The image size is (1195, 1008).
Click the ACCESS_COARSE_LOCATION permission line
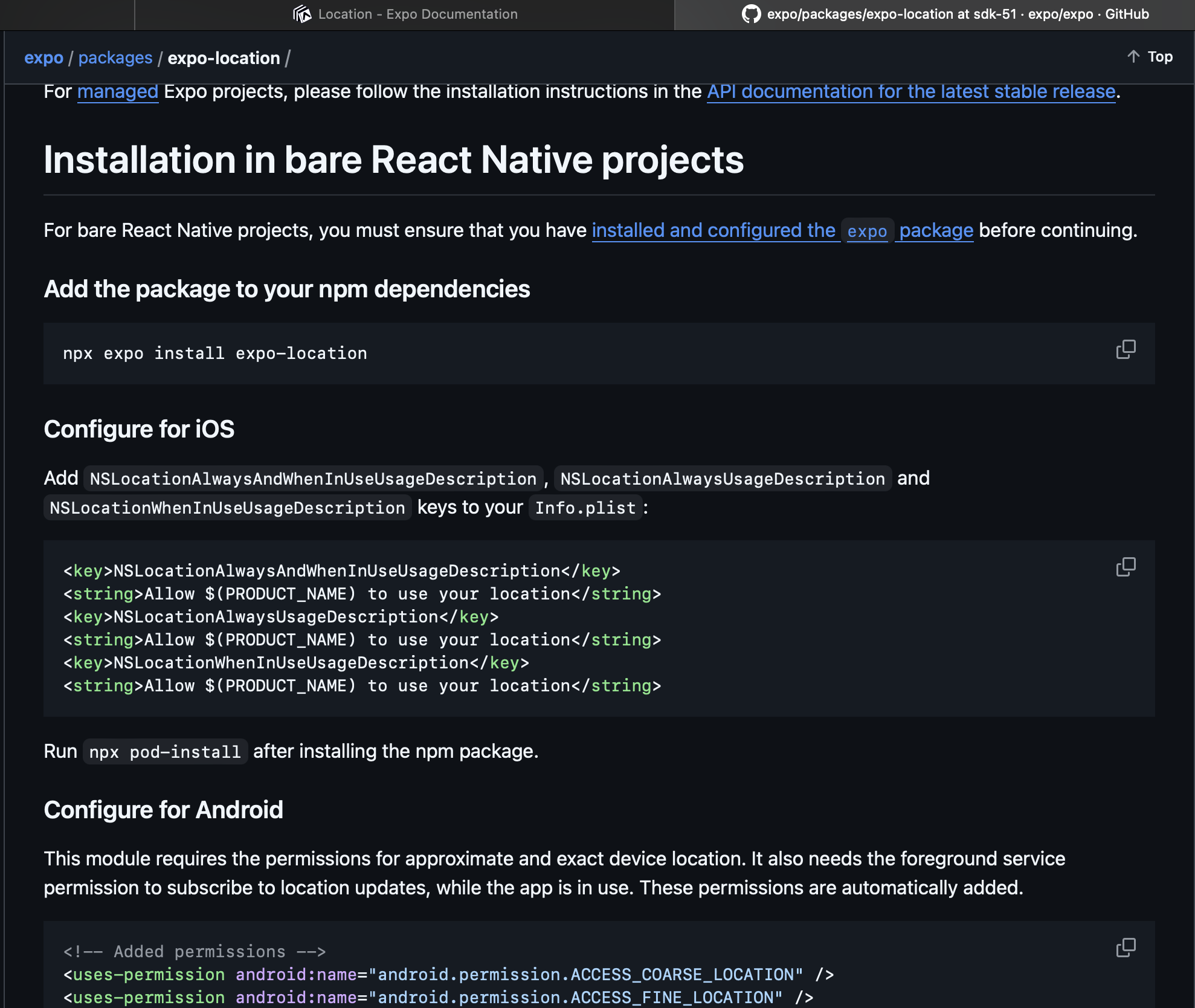click(x=448, y=975)
